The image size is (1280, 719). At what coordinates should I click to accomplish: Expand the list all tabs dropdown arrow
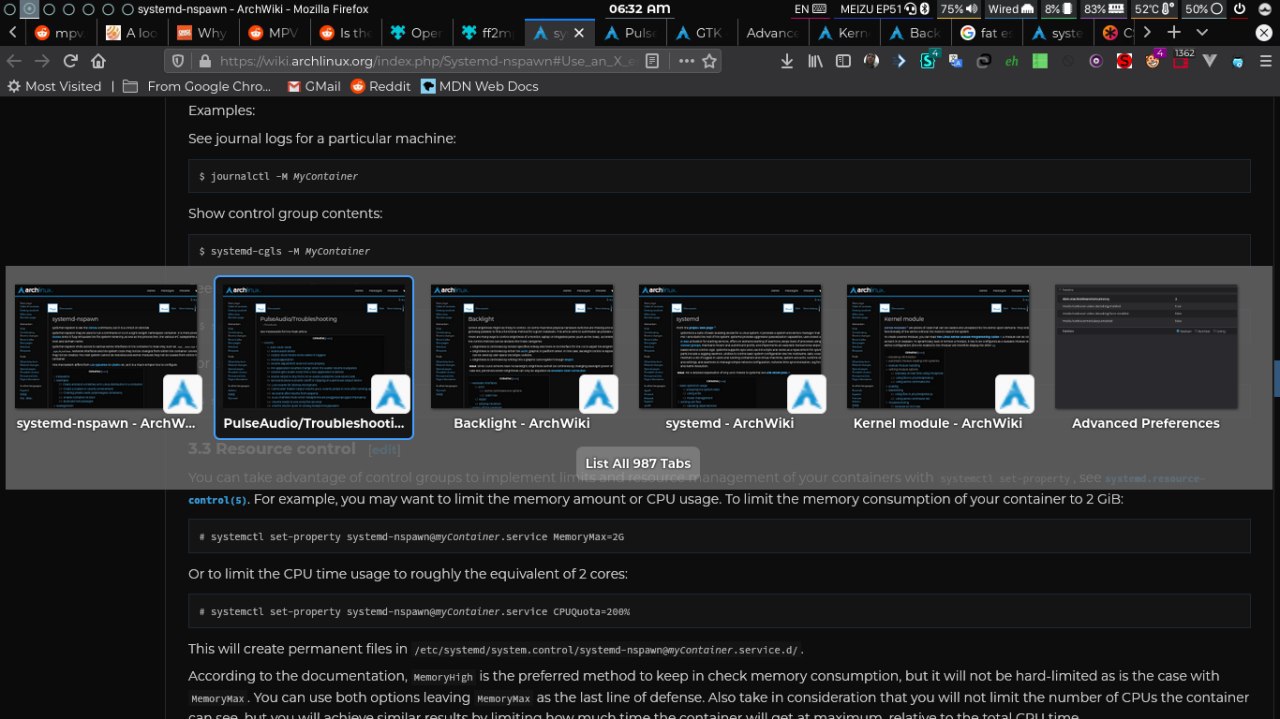[1202, 32]
